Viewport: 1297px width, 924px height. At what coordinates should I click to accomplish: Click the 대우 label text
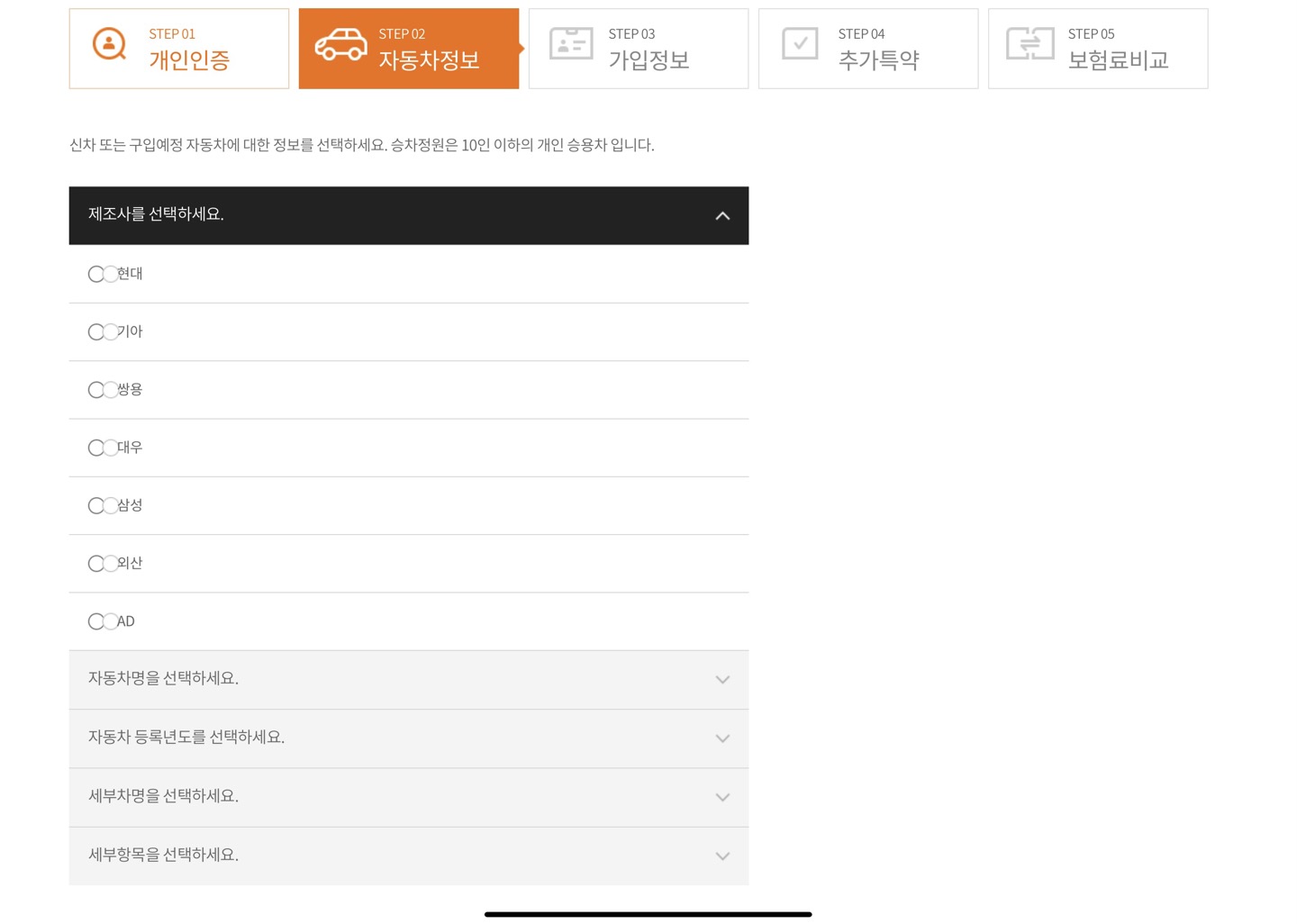130,448
